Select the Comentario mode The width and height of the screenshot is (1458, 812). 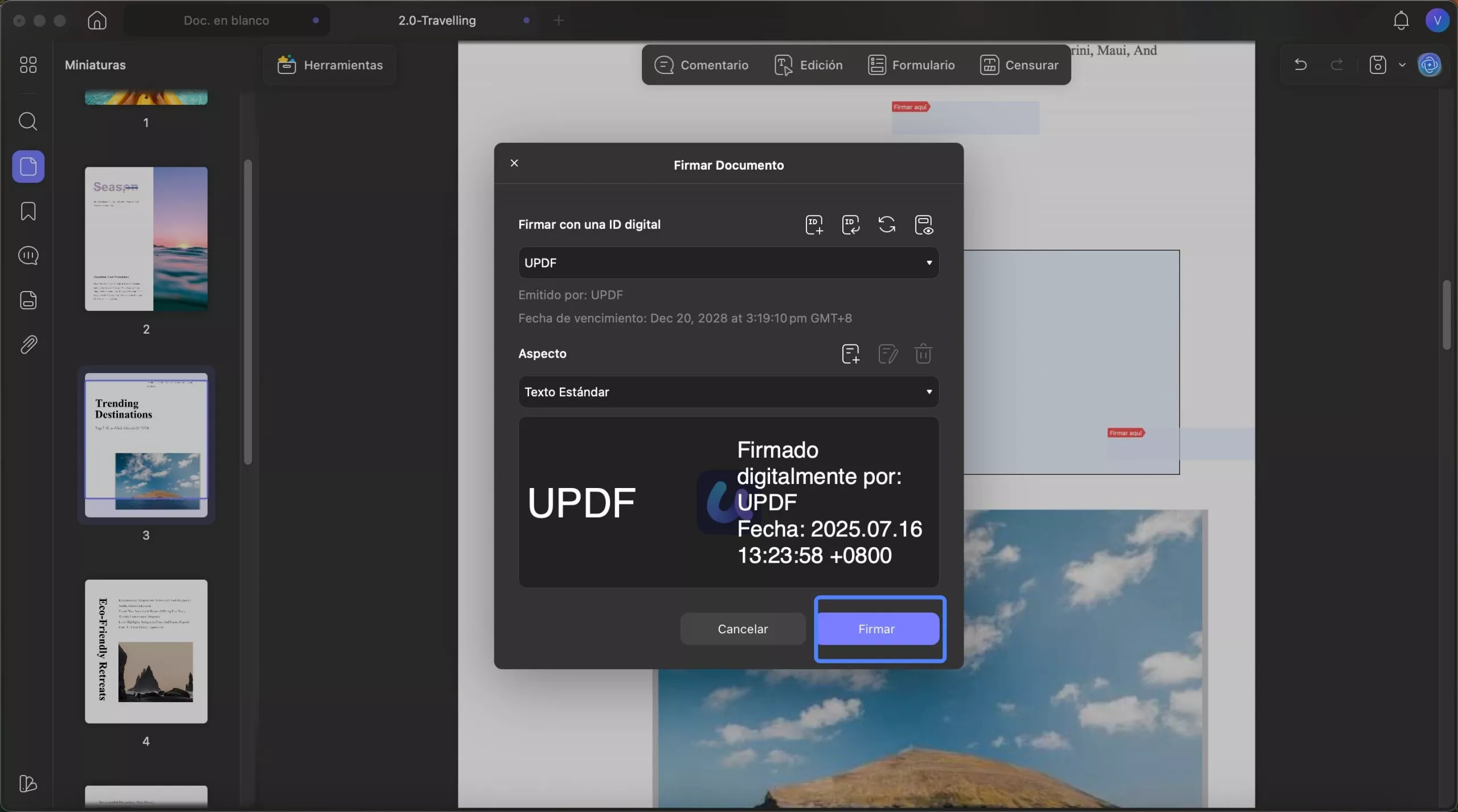click(x=701, y=65)
